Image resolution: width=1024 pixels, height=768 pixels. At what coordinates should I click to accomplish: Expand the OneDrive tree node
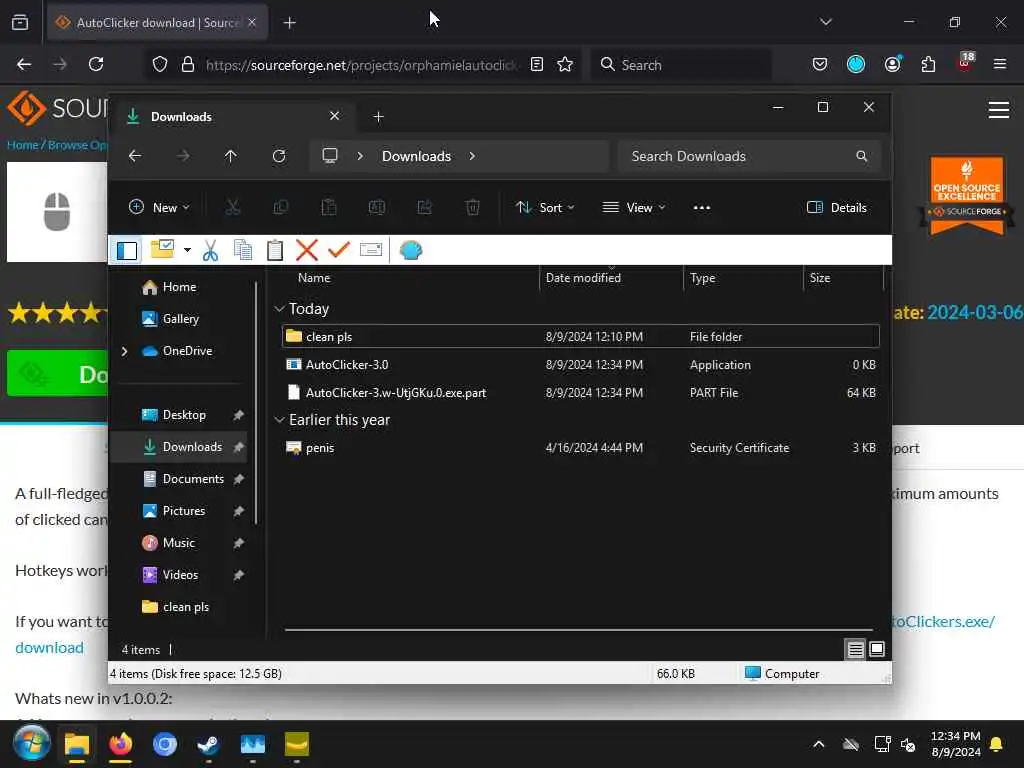tap(125, 351)
